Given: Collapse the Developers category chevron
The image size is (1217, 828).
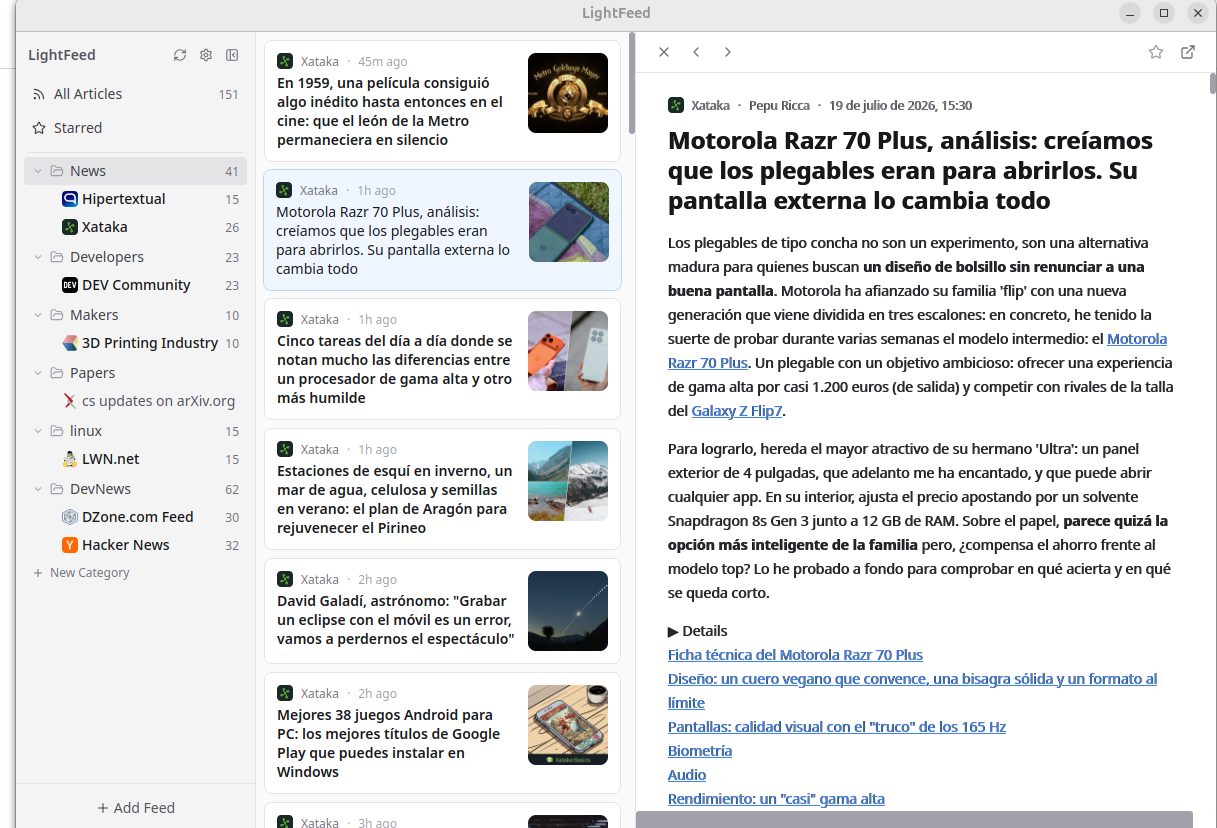Looking at the screenshot, I should pyautogui.click(x=38, y=257).
